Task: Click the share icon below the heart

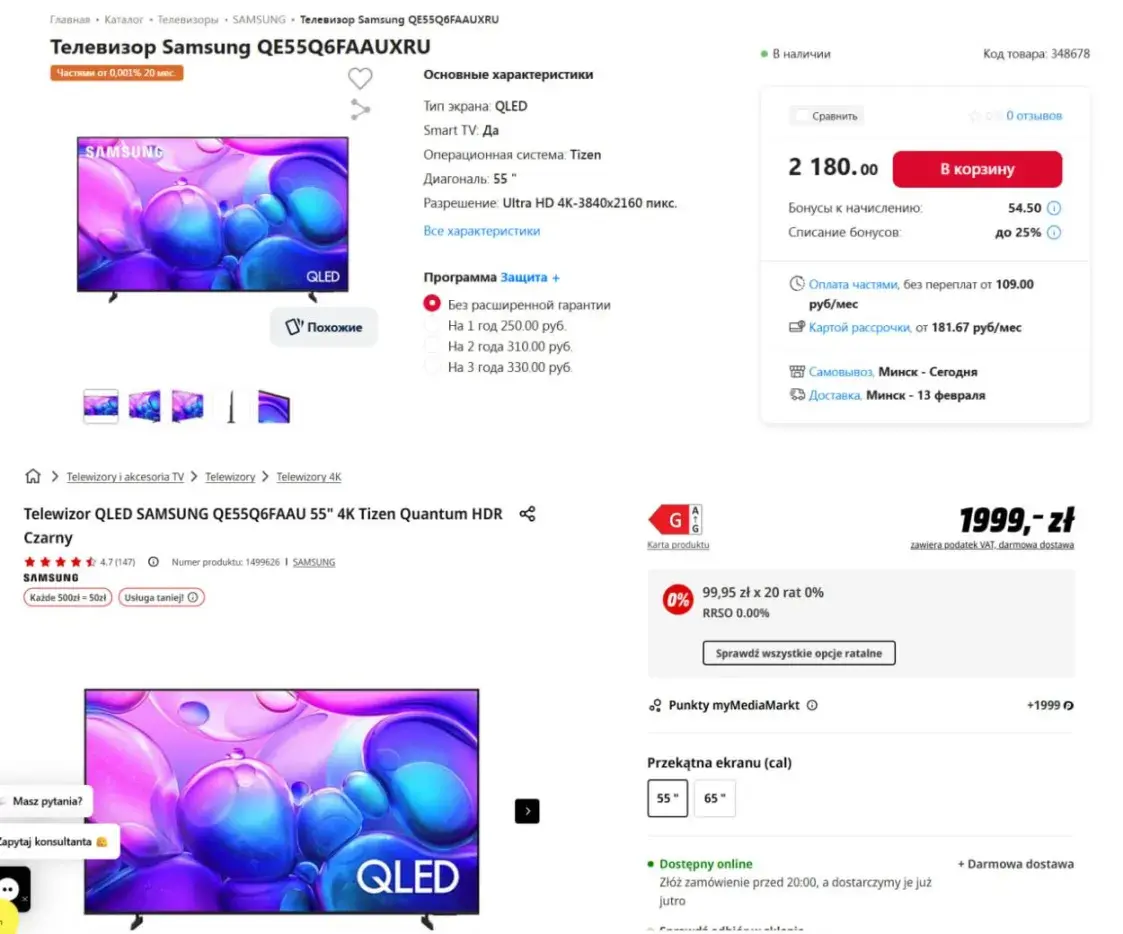Action: [x=360, y=110]
